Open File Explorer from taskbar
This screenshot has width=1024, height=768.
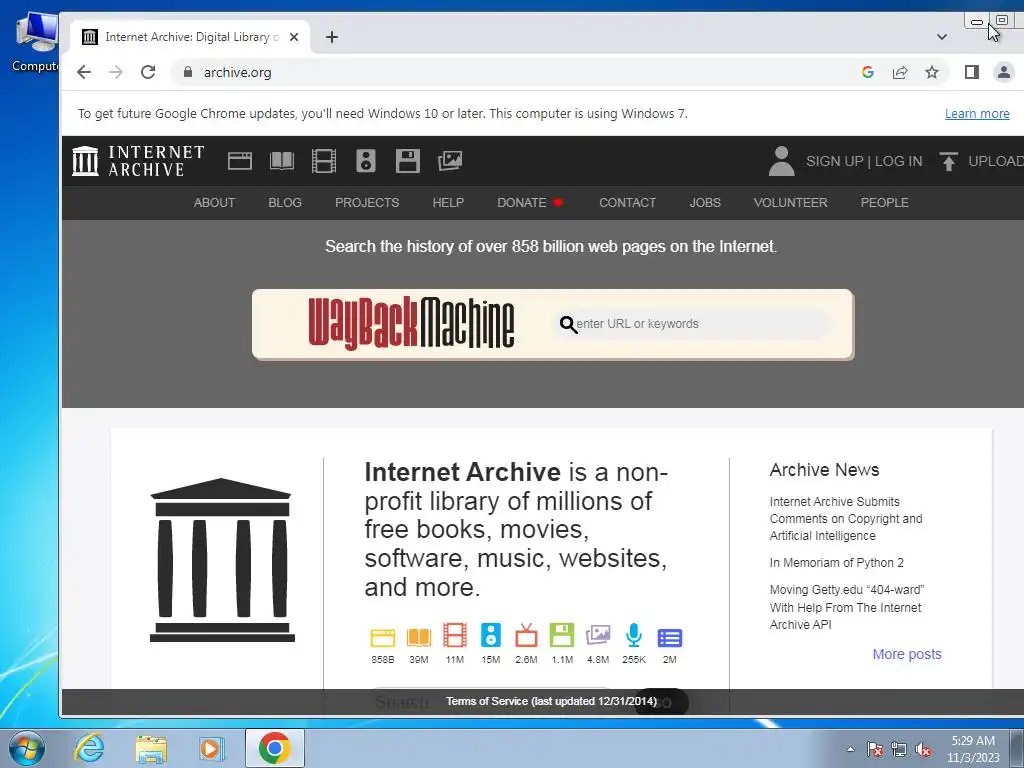151,748
